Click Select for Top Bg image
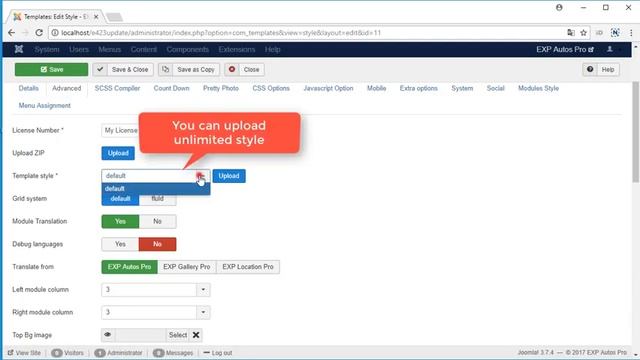The image size is (640, 360). click(x=178, y=335)
